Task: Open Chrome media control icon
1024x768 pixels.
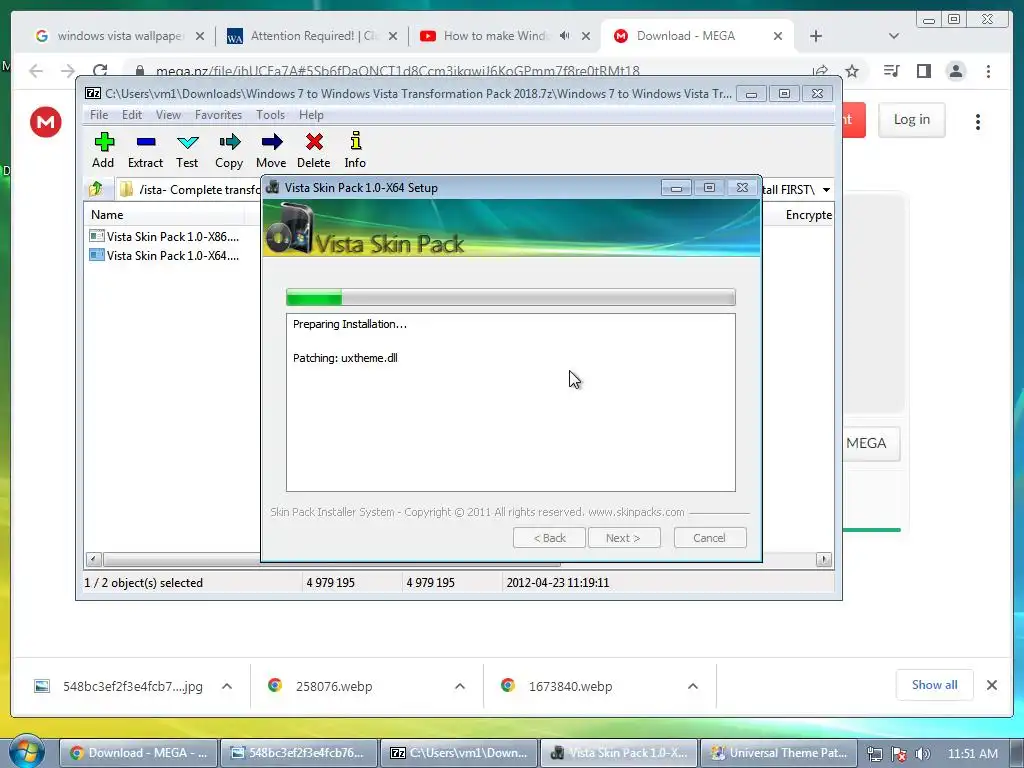Action: pyautogui.click(x=891, y=71)
